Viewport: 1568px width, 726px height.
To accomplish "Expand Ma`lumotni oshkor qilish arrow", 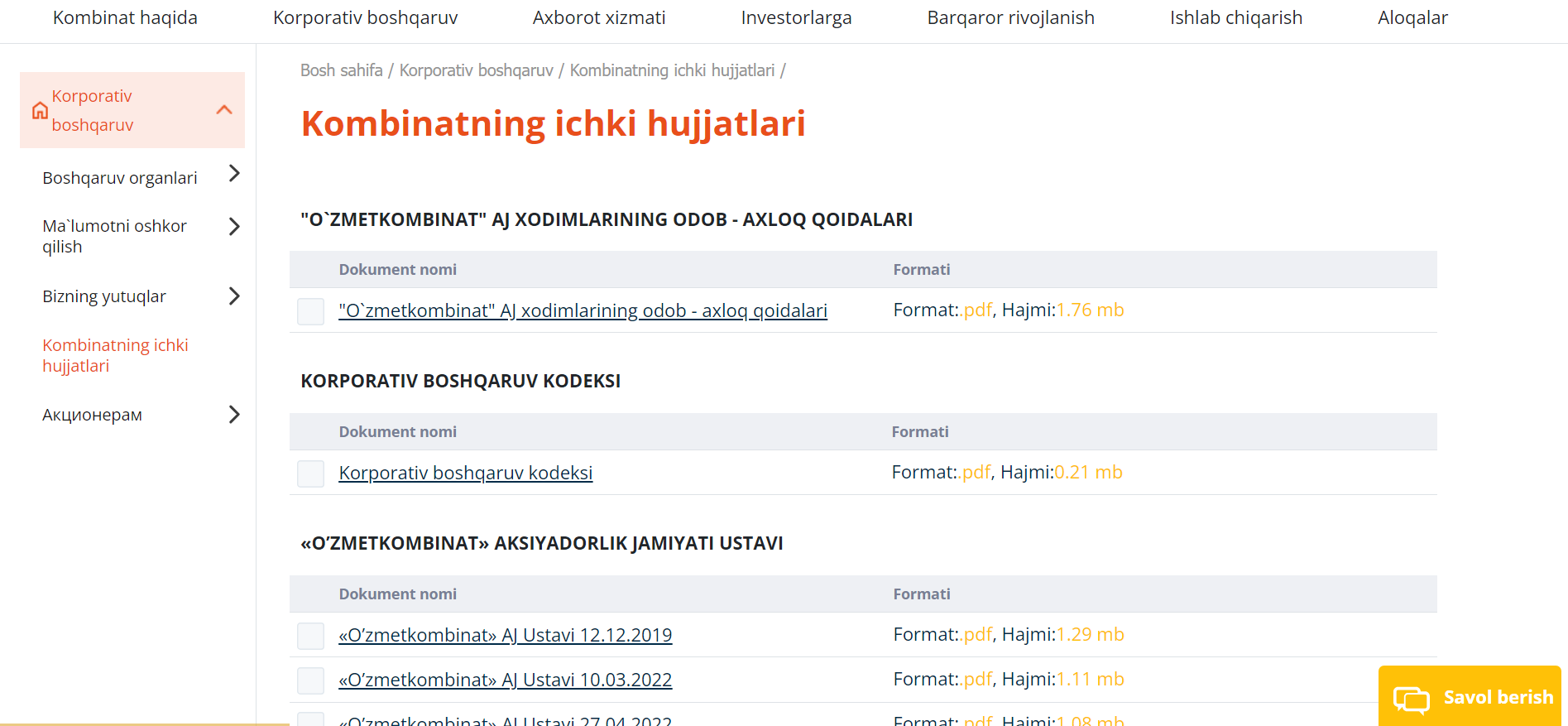I will (x=234, y=227).
